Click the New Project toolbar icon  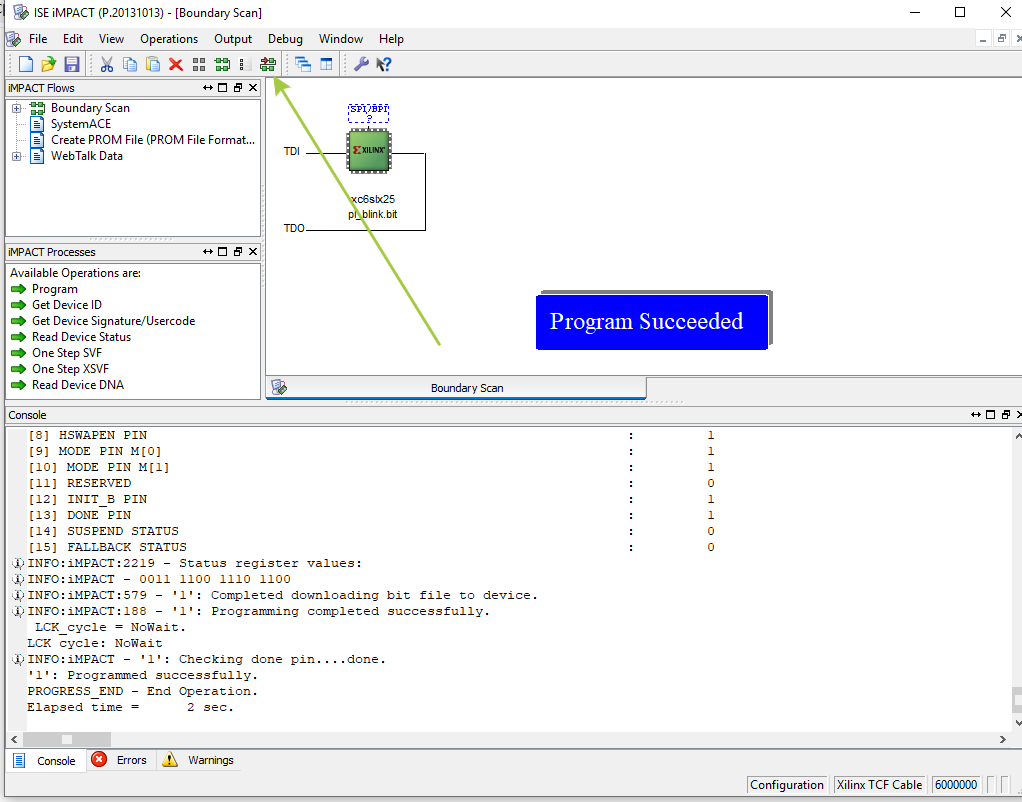pyautogui.click(x=25, y=64)
